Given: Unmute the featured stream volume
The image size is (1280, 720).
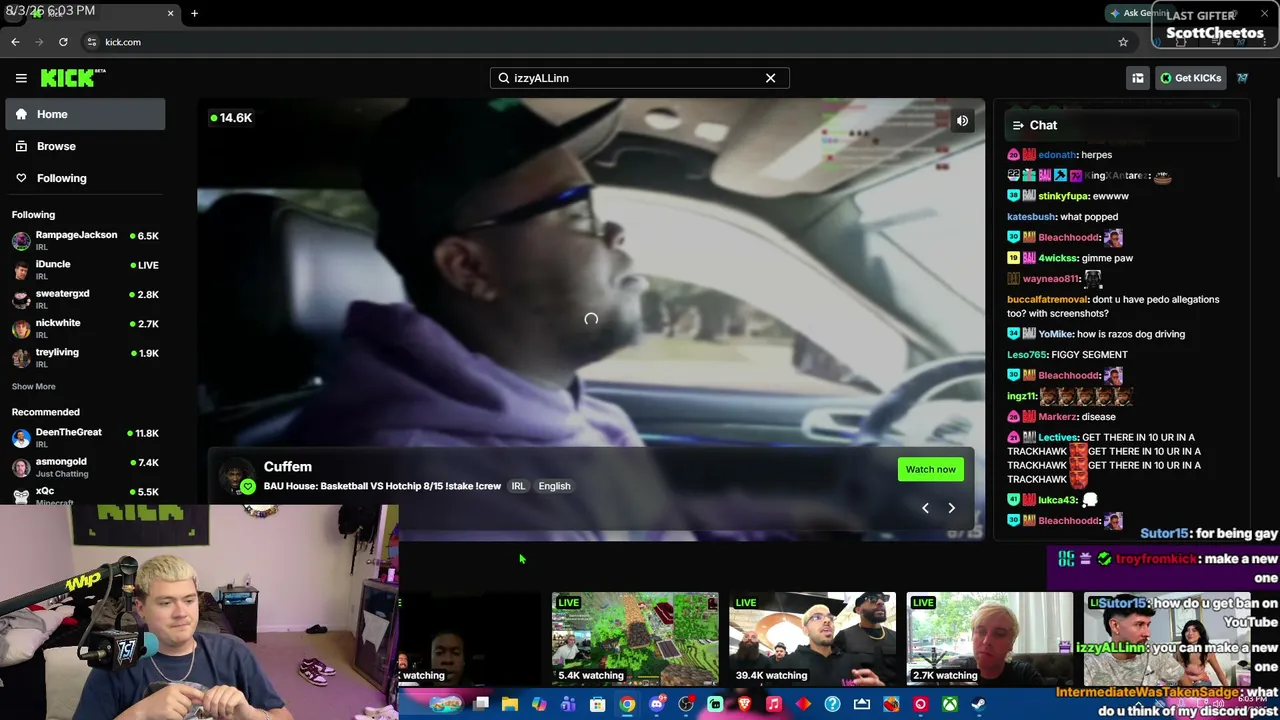Looking at the screenshot, I should click(962, 121).
